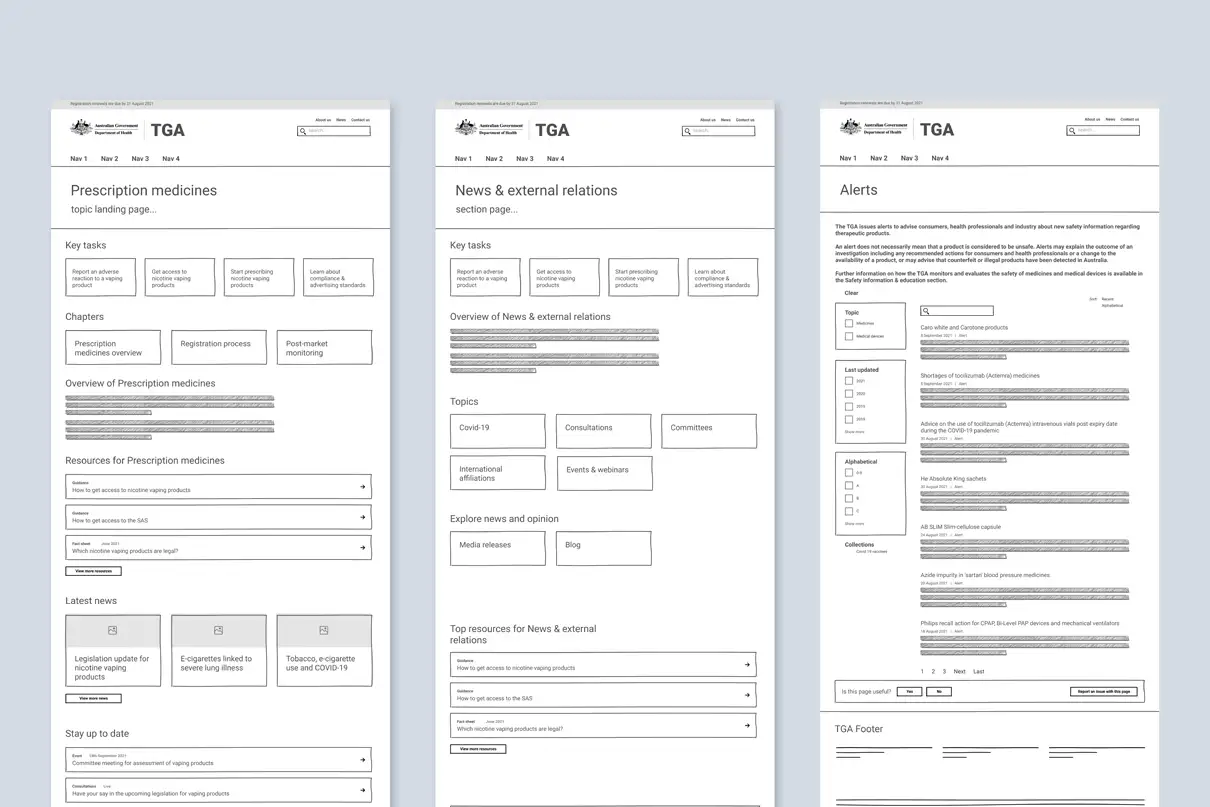
Task: Select Nav 2 in the Prescription medicines navigation
Action: 109,158
